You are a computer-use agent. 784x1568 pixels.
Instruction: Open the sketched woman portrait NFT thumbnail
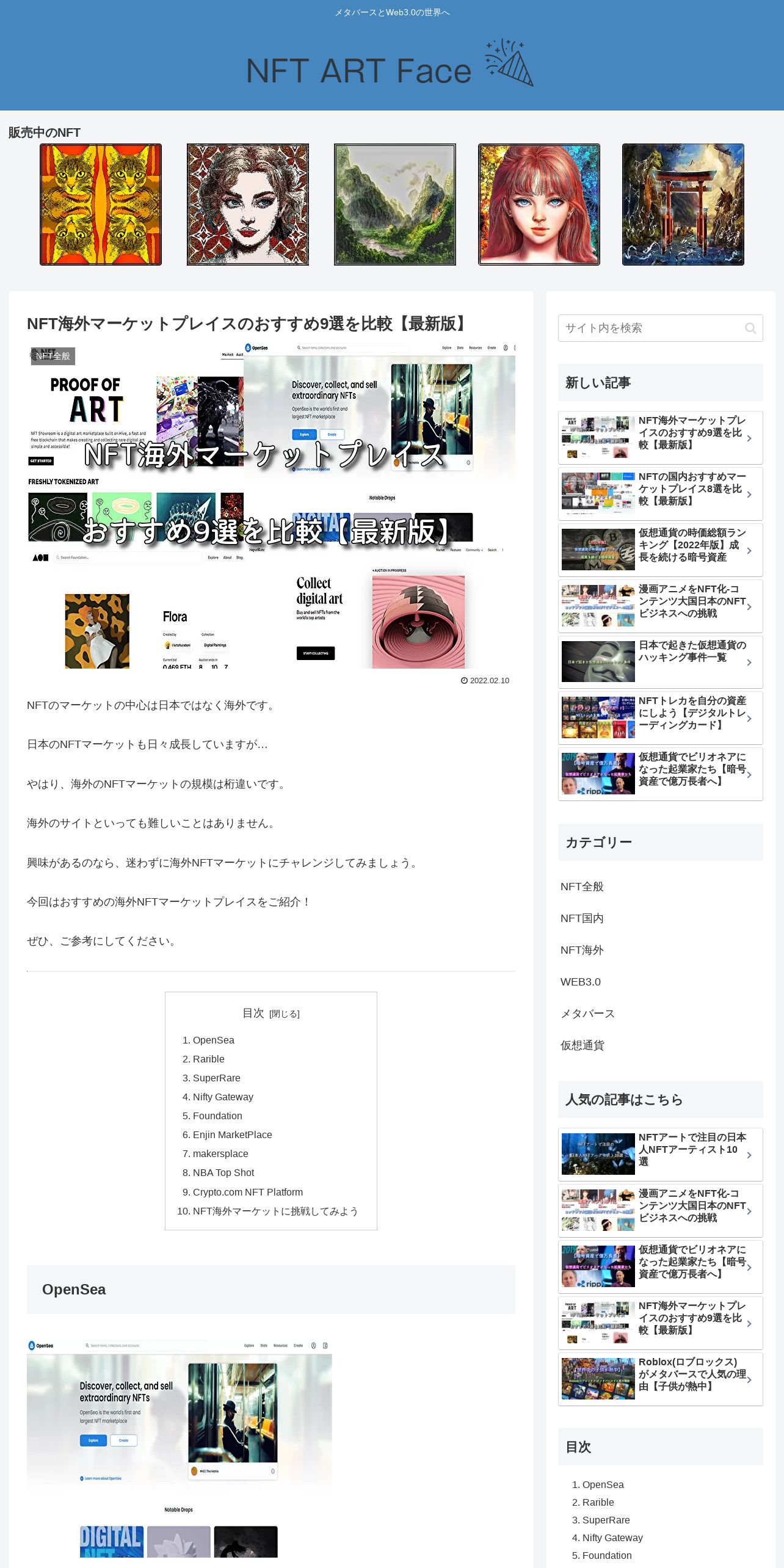[x=248, y=205]
